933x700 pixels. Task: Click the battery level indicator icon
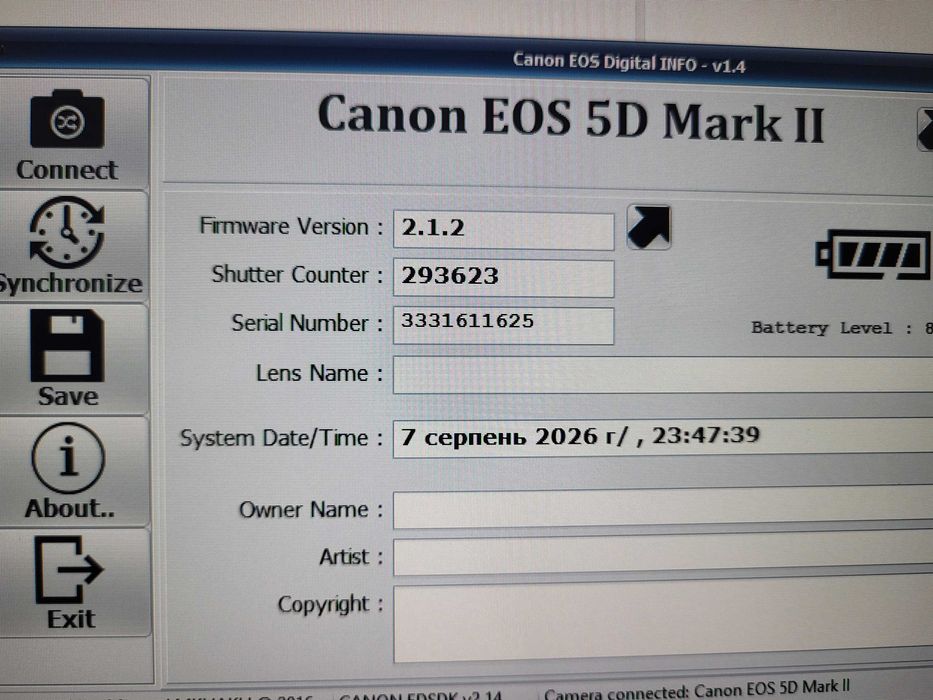point(872,254)
